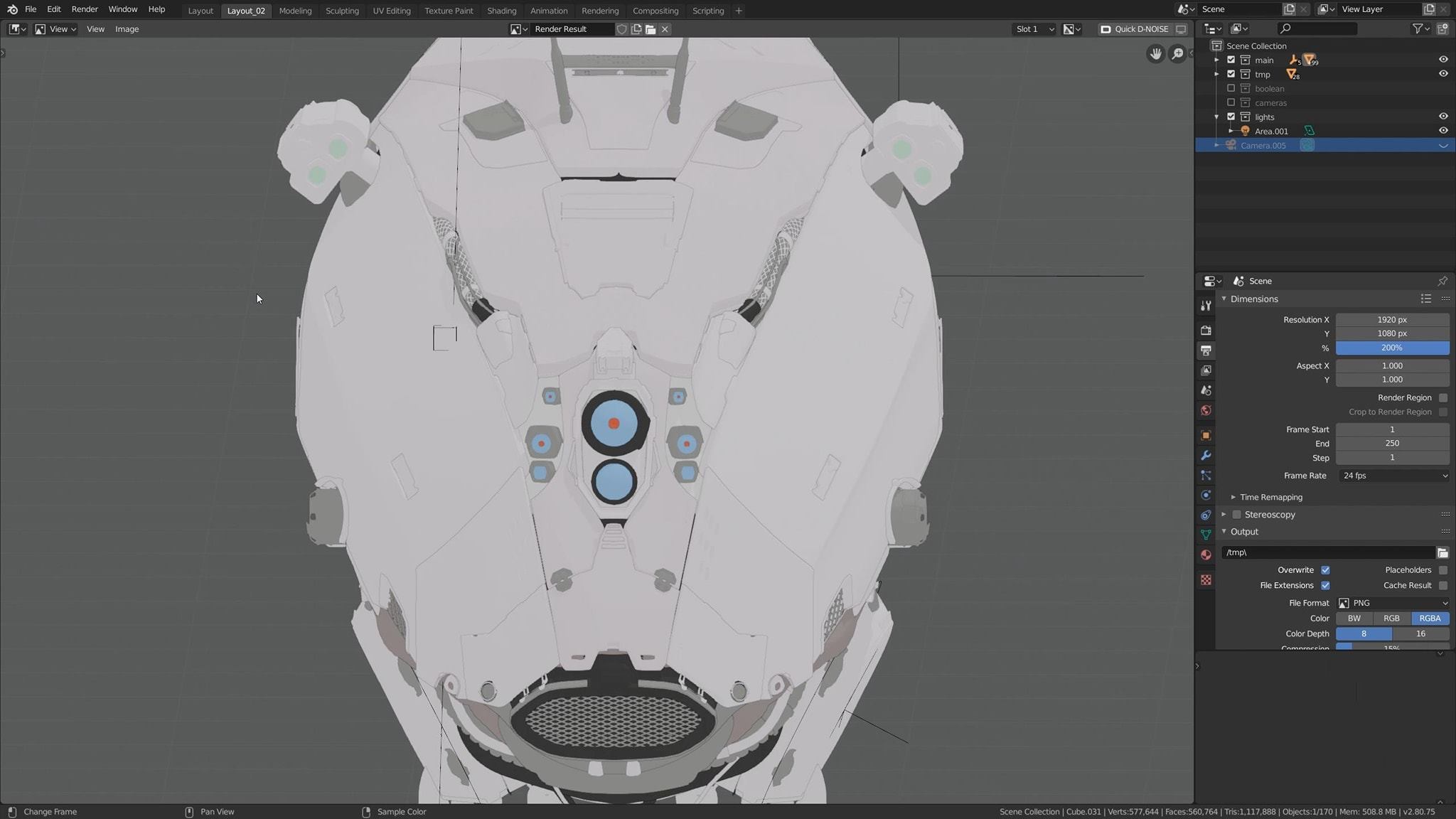Screen dimensions: 1456x819
Task: Open the Render properties tab
Action: pos(1206,331)
